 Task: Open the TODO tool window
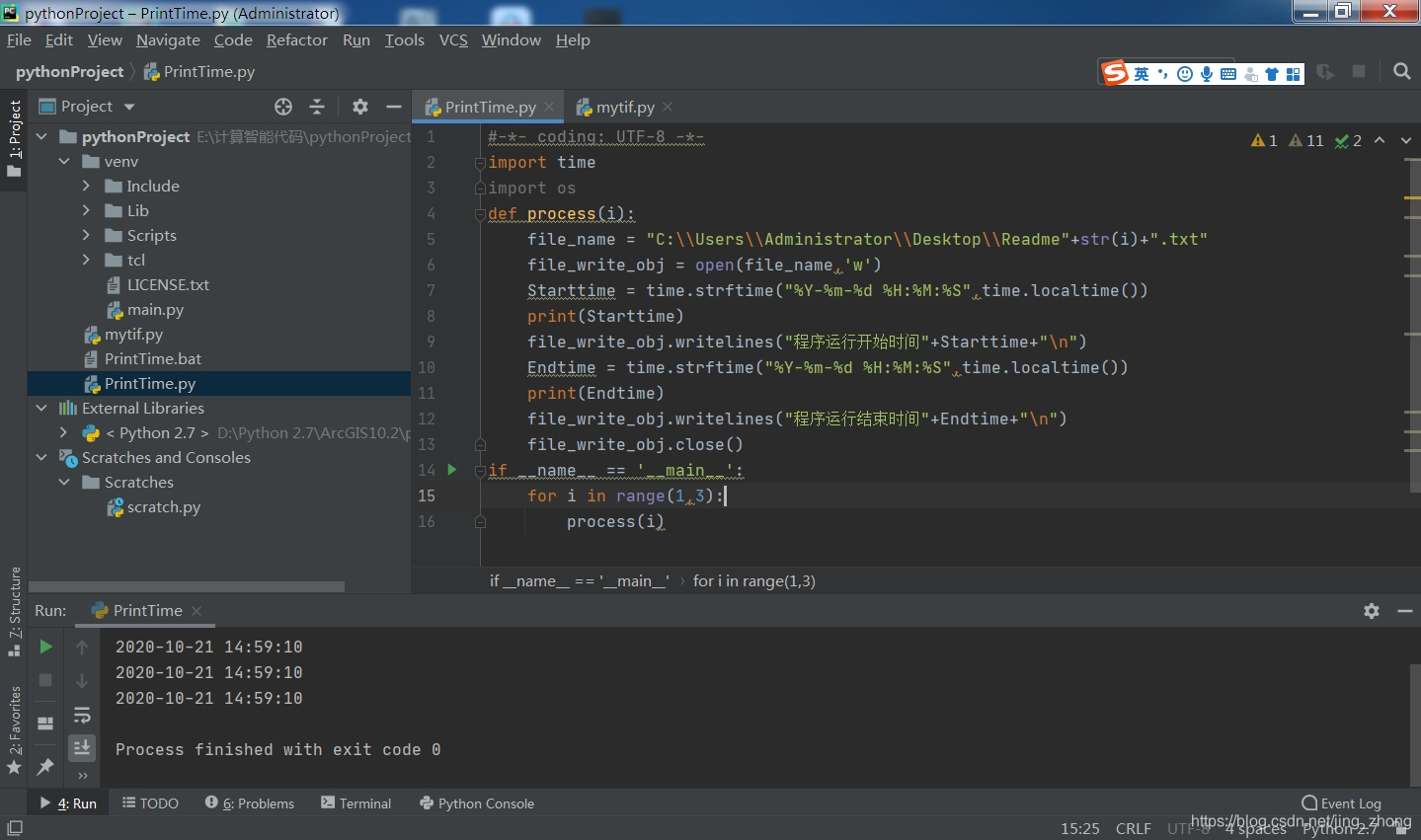150,803
